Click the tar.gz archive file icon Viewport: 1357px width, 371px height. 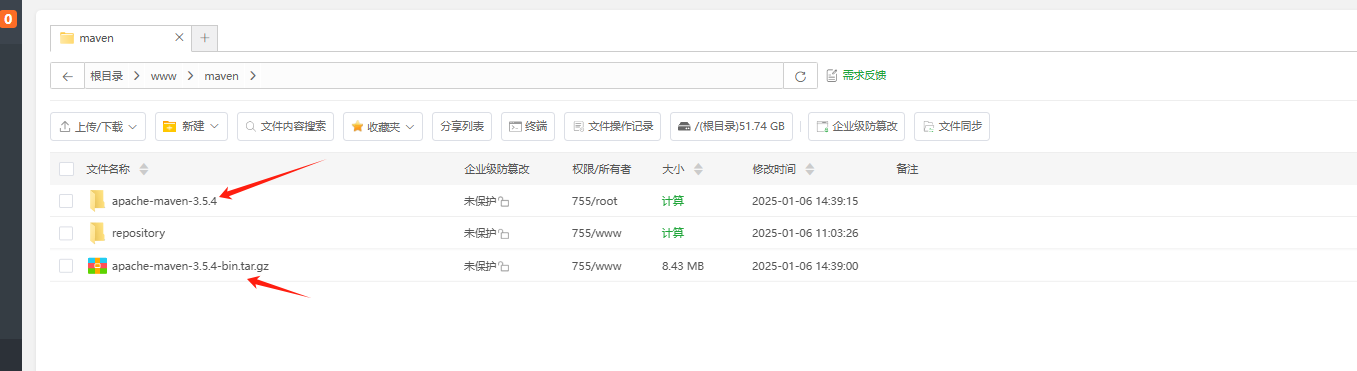click(97, 265)
